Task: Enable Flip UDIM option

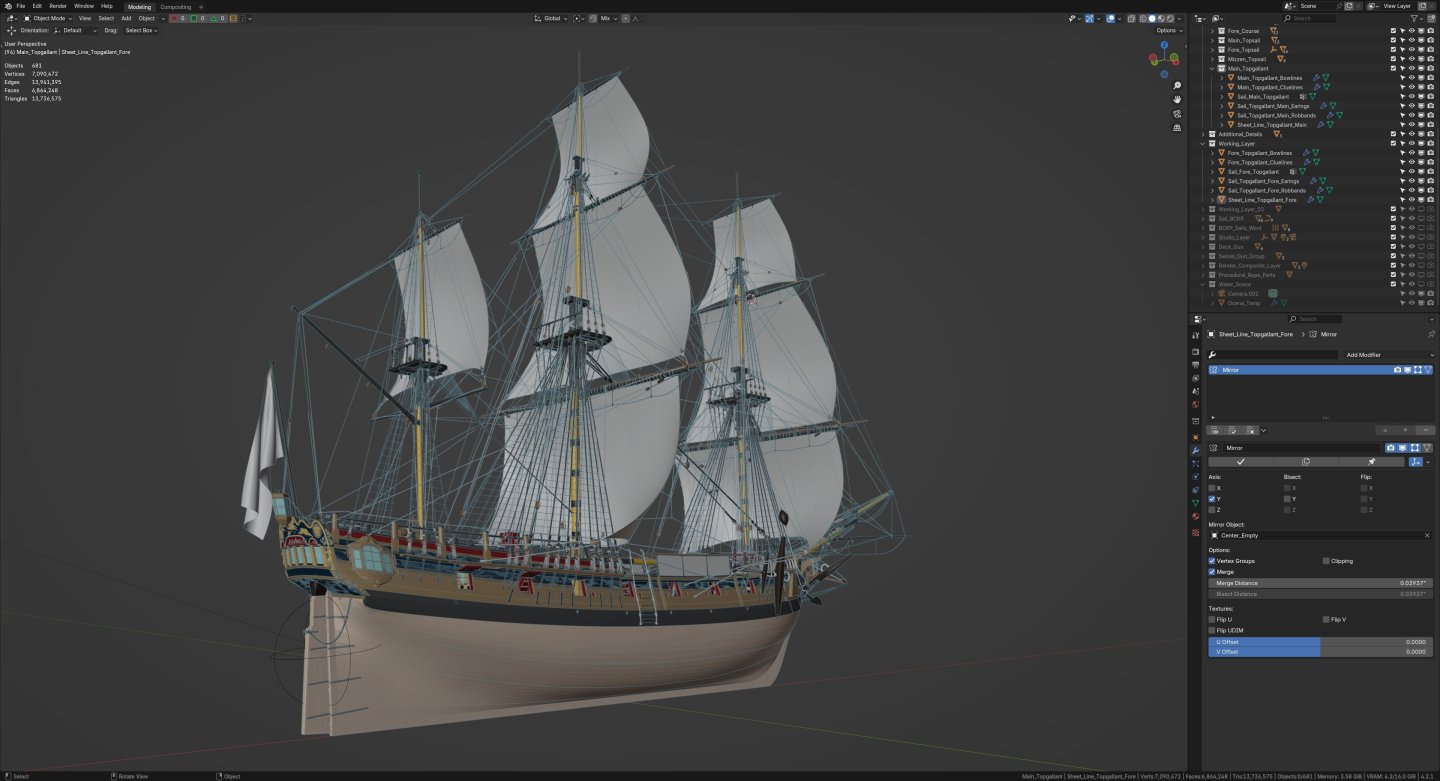Action: click(1212, 630)
